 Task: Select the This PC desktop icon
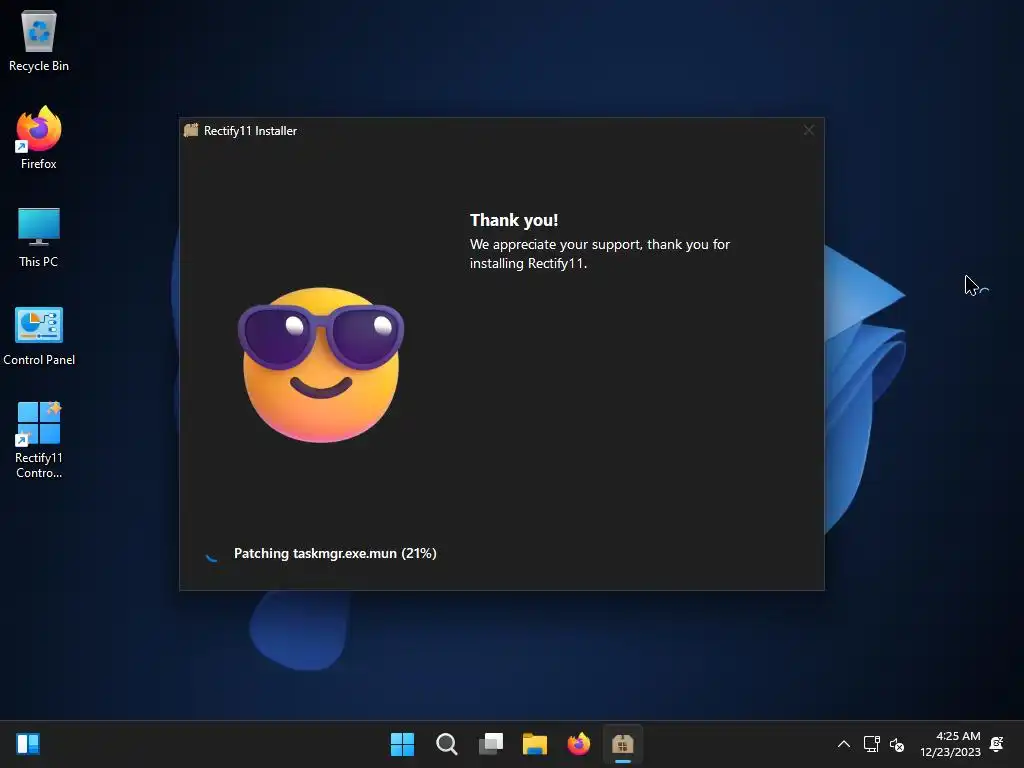point(39,237)
